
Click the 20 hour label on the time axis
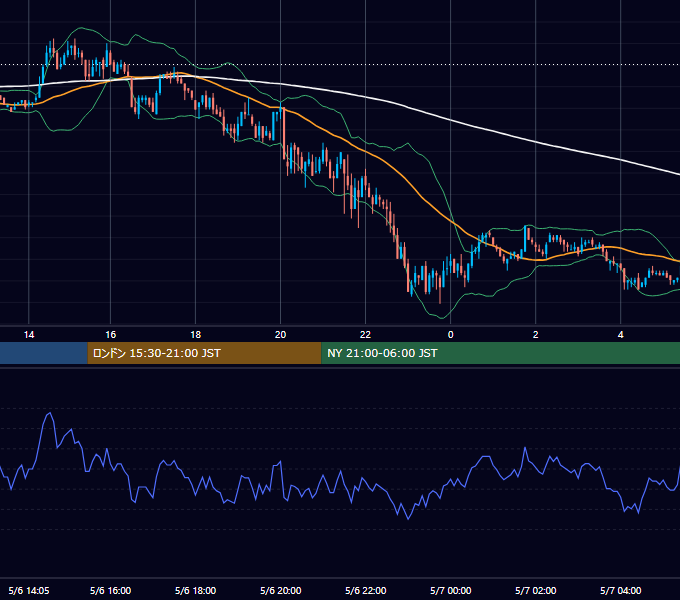click(281, 335)
